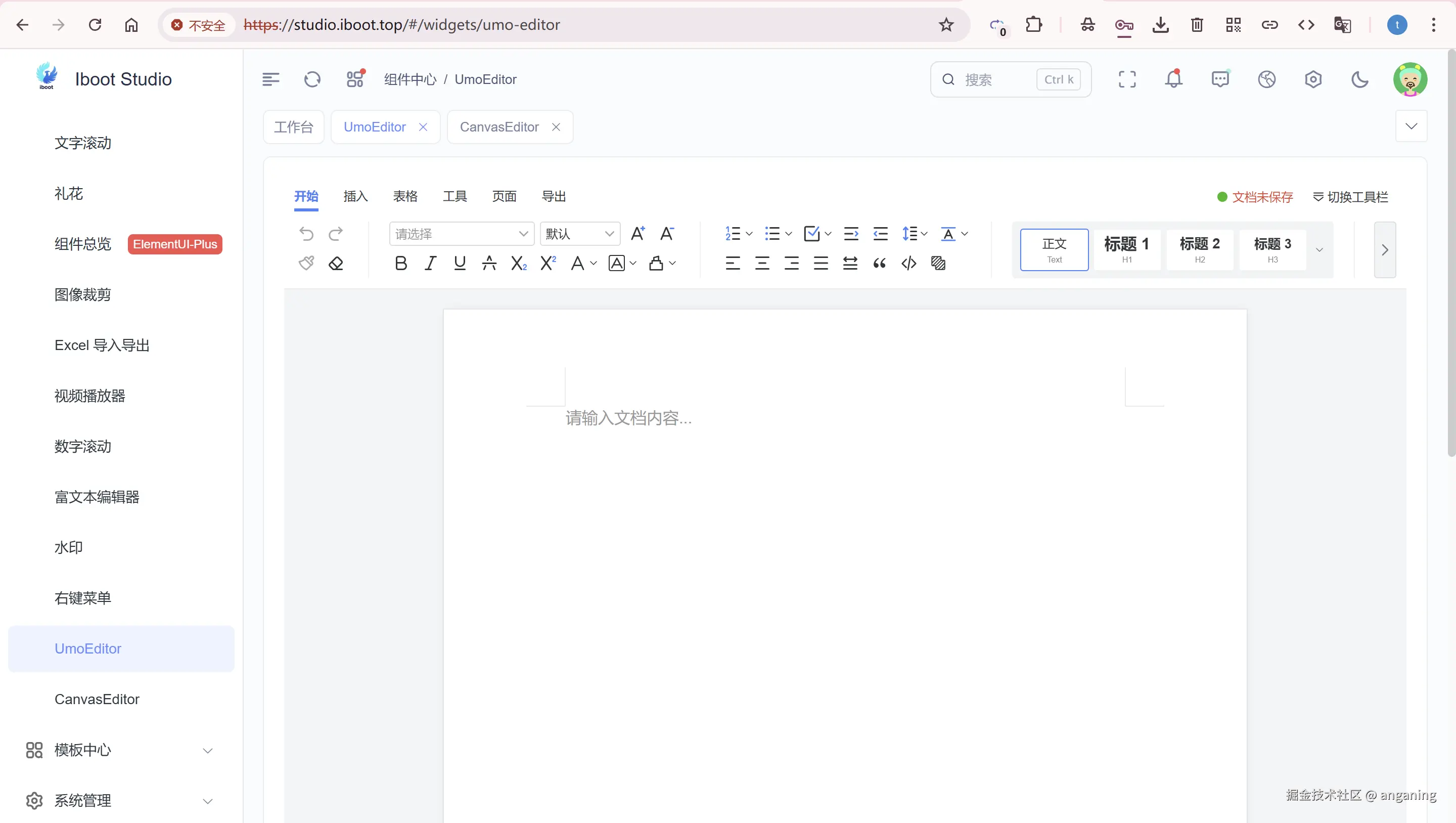The height and width of the screenshot is (823, 1456).
Task: Click the strikethrough icon
Action: (489, 264)
